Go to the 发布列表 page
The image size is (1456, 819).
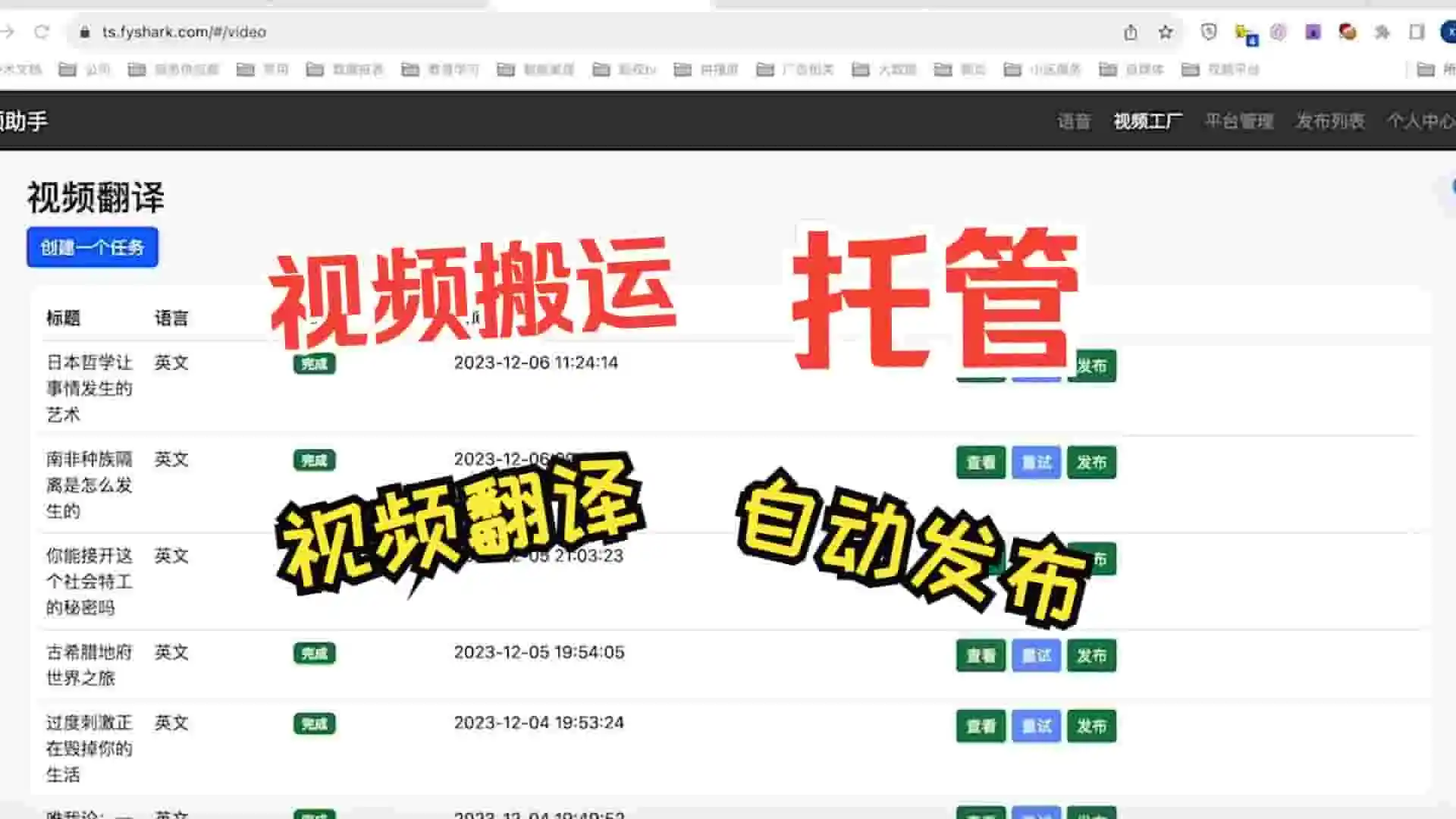[1330, 121]
